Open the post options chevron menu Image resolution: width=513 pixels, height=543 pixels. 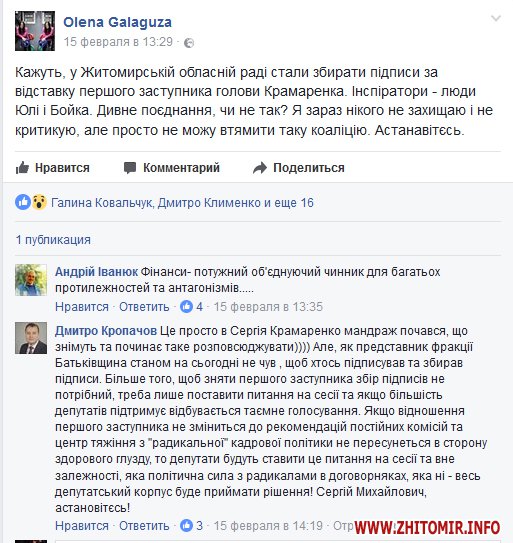point(496,18)
